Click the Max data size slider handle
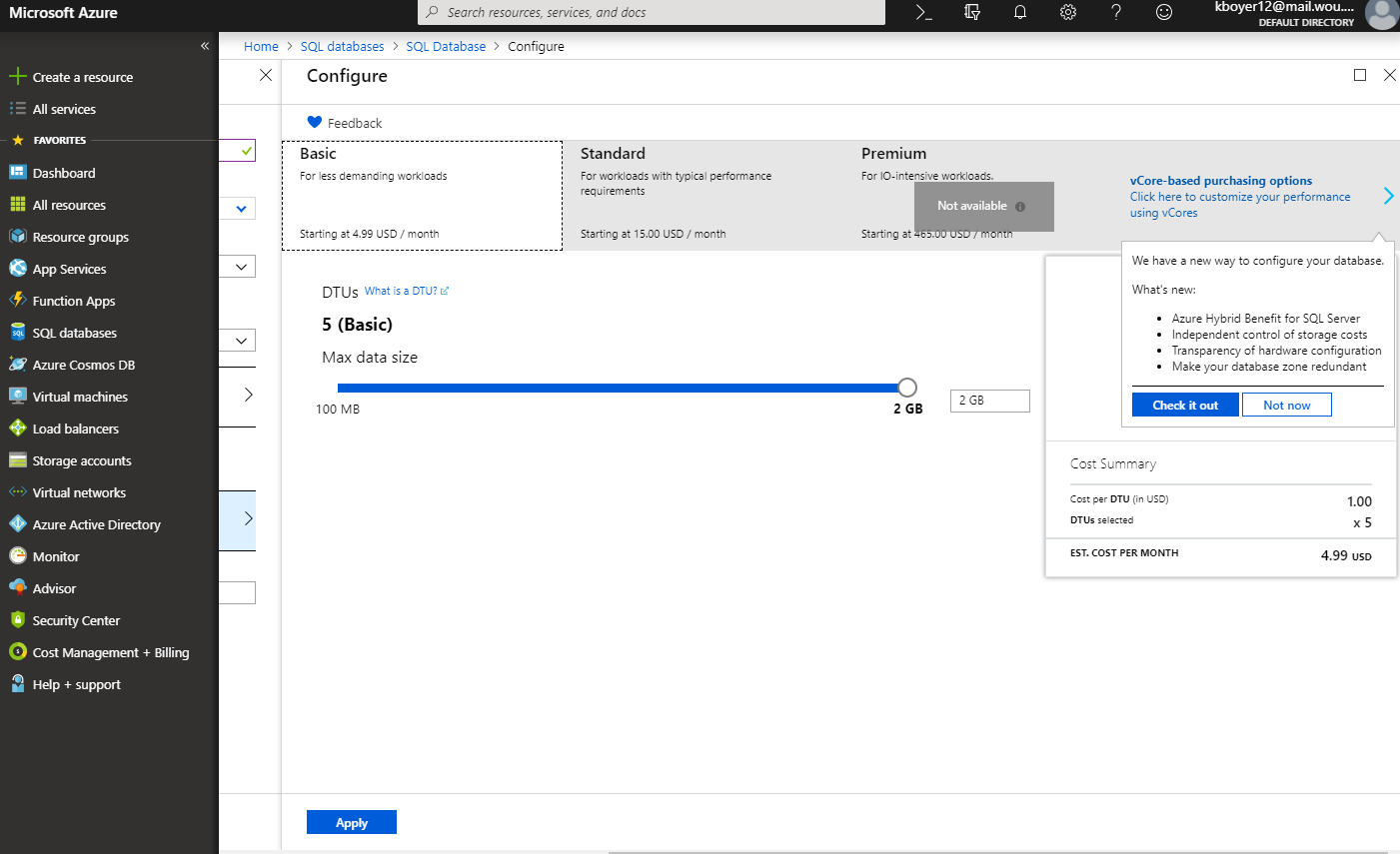This screenshot has height=854, width=1400. [906, 388]
